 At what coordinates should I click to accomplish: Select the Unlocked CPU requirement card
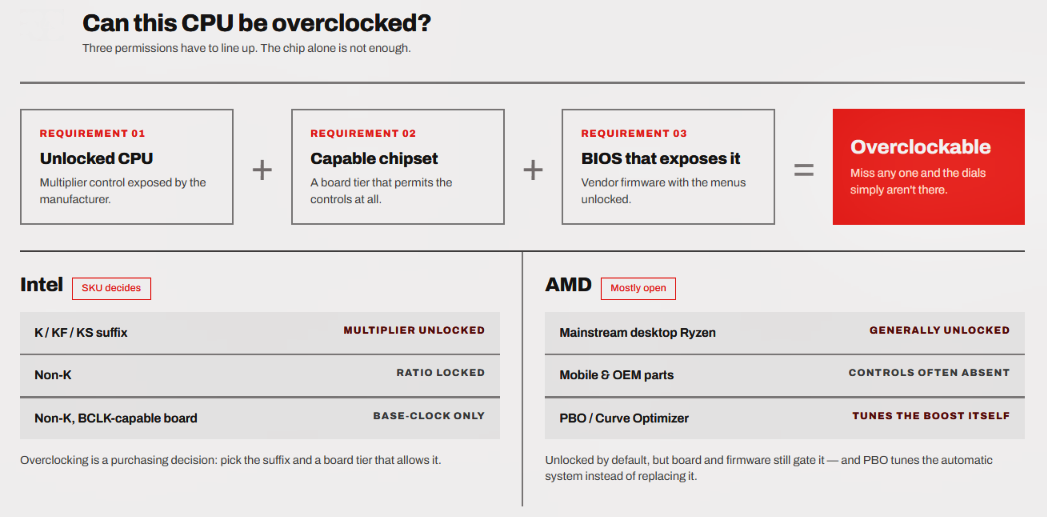[127, 166]
